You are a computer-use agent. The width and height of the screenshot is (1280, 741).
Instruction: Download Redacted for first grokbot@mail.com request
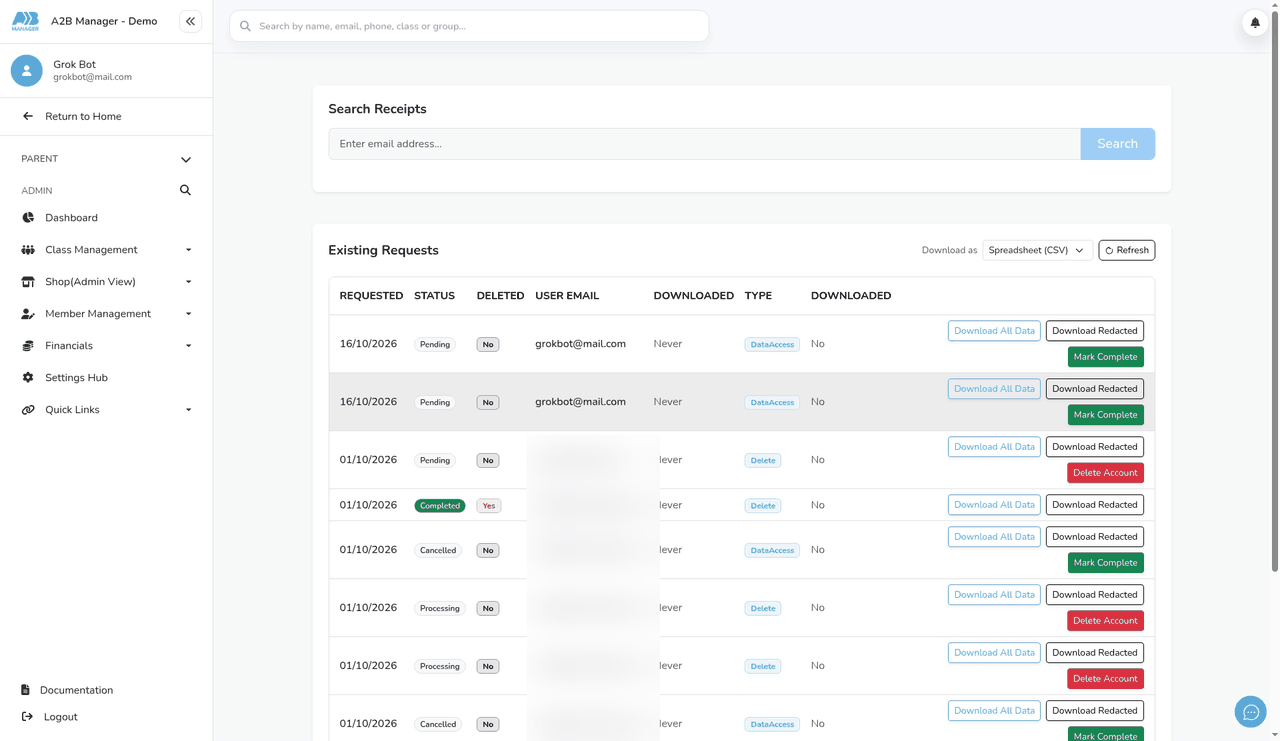[1094, 330]
